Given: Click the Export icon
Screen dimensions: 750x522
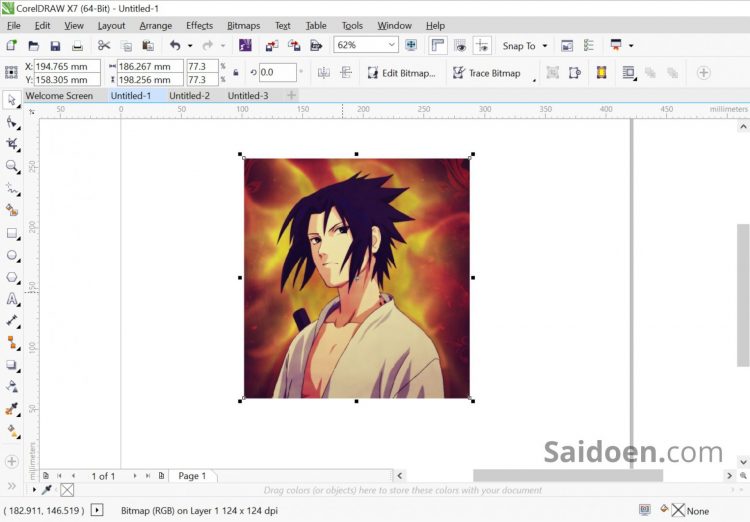Looking at the screenshot, I should (x=294, y=45).
